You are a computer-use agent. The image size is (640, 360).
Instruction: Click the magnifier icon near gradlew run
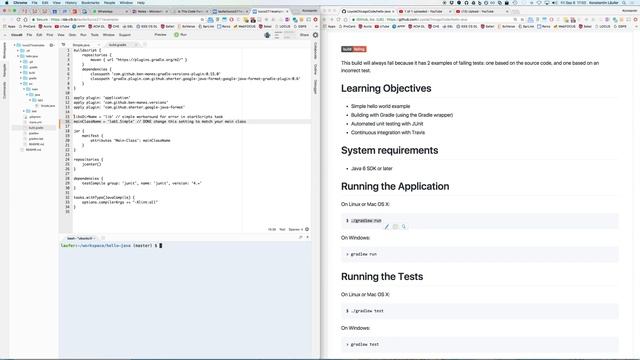coord(404,227)
